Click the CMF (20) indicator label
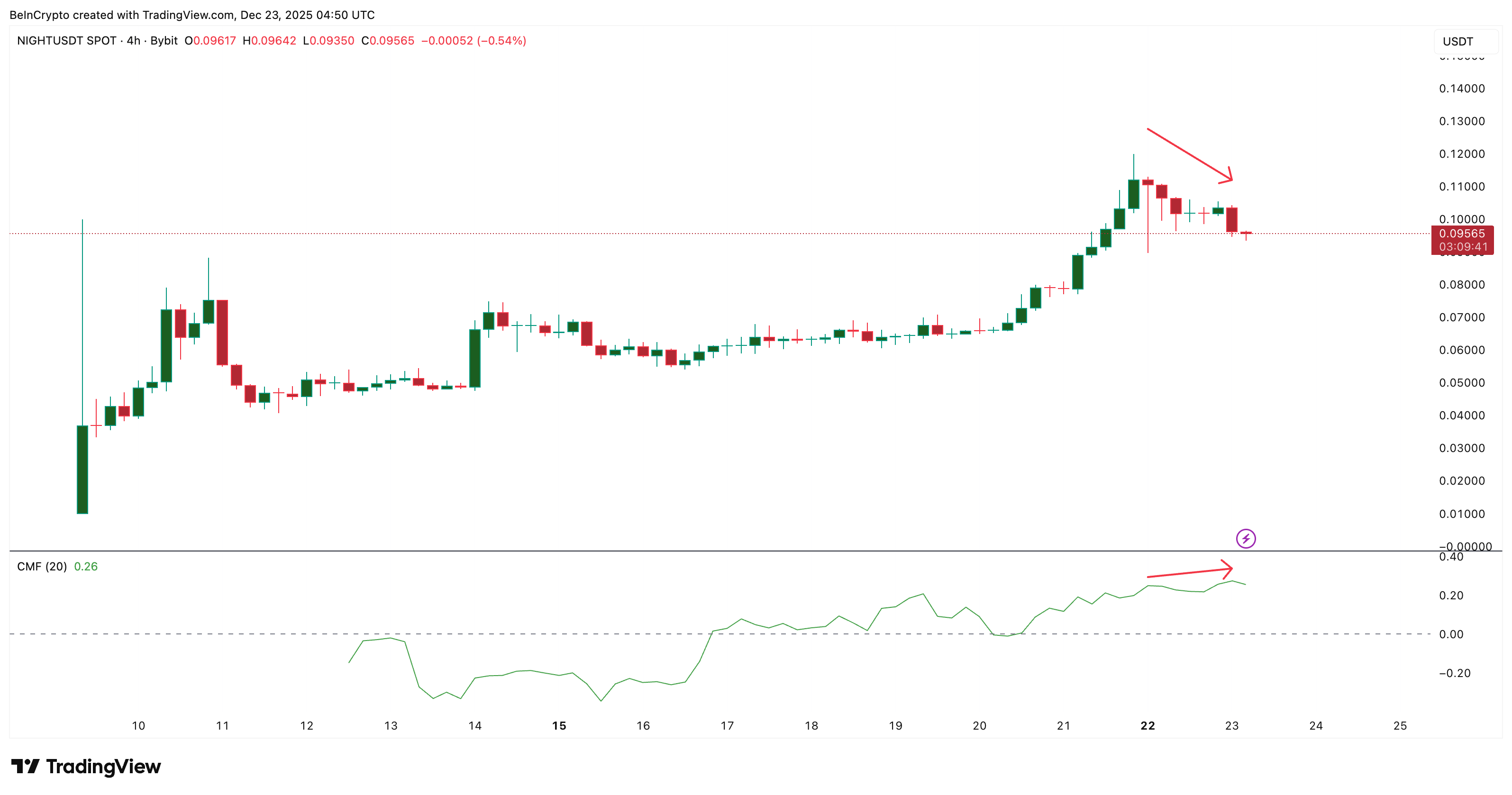The height and width of the screenshot is (795, 1512). coord(41,566)
